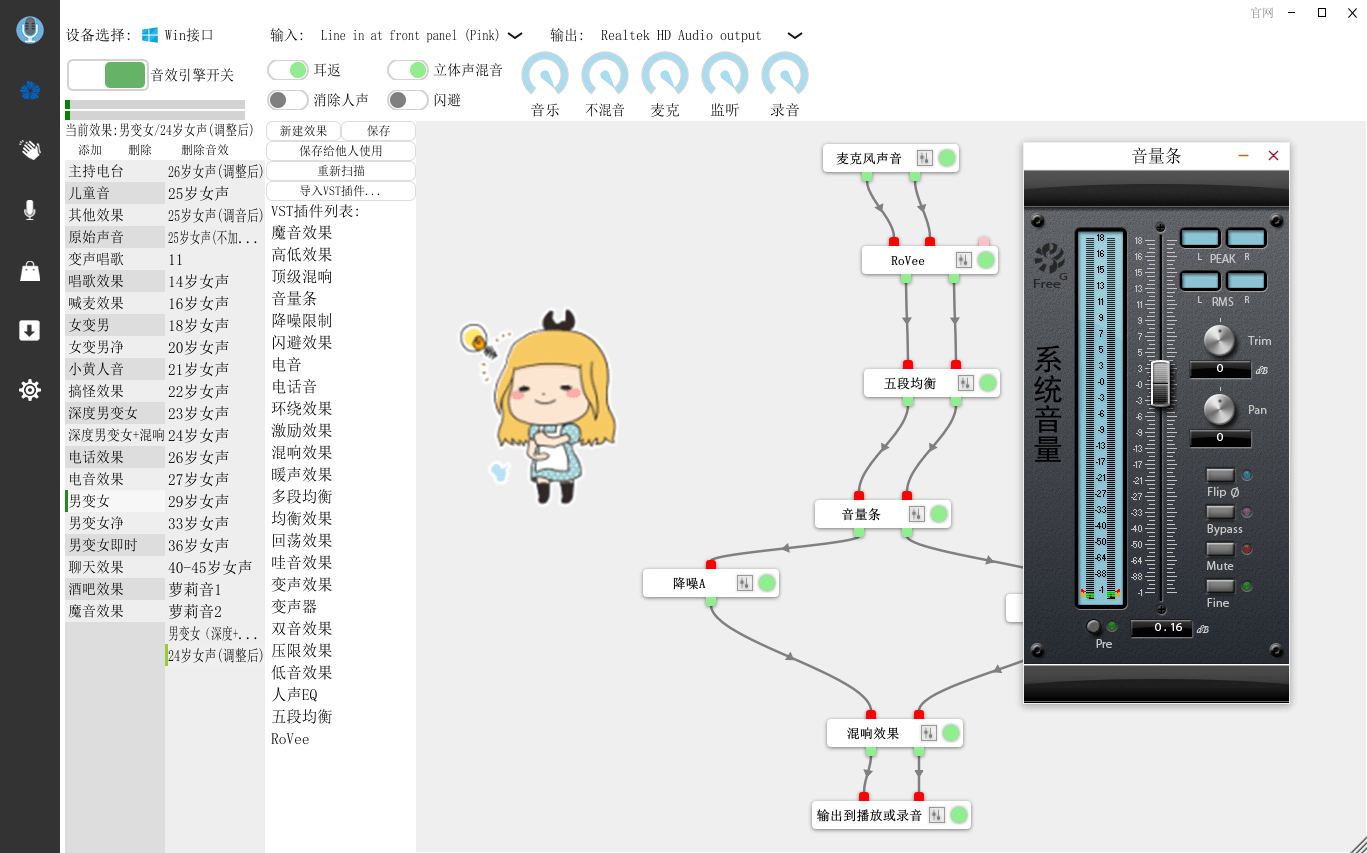Toggle the 立体声混音 switch
The height and width of the screenshot is (853, 1367).
point(408,70)
